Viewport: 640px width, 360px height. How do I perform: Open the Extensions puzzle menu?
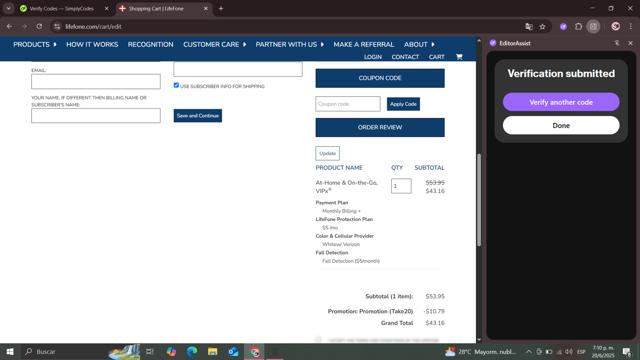click(578, 27)
